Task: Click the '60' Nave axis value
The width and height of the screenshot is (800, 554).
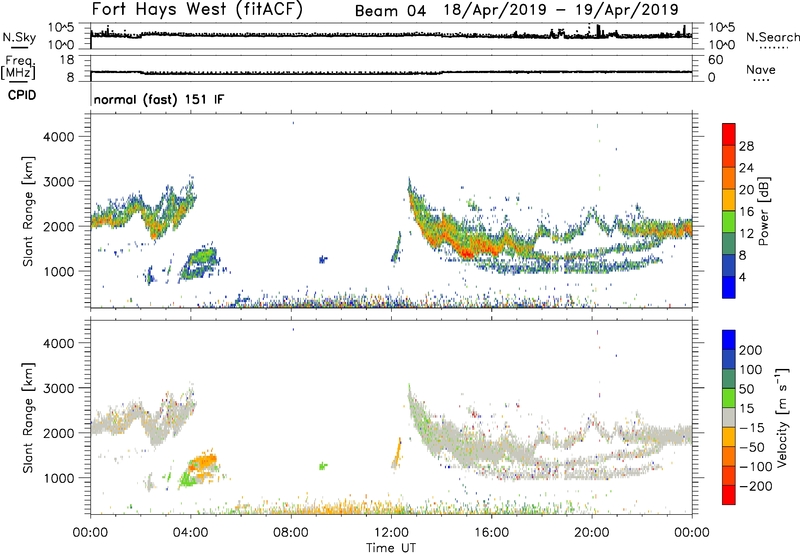Action: 715,60
